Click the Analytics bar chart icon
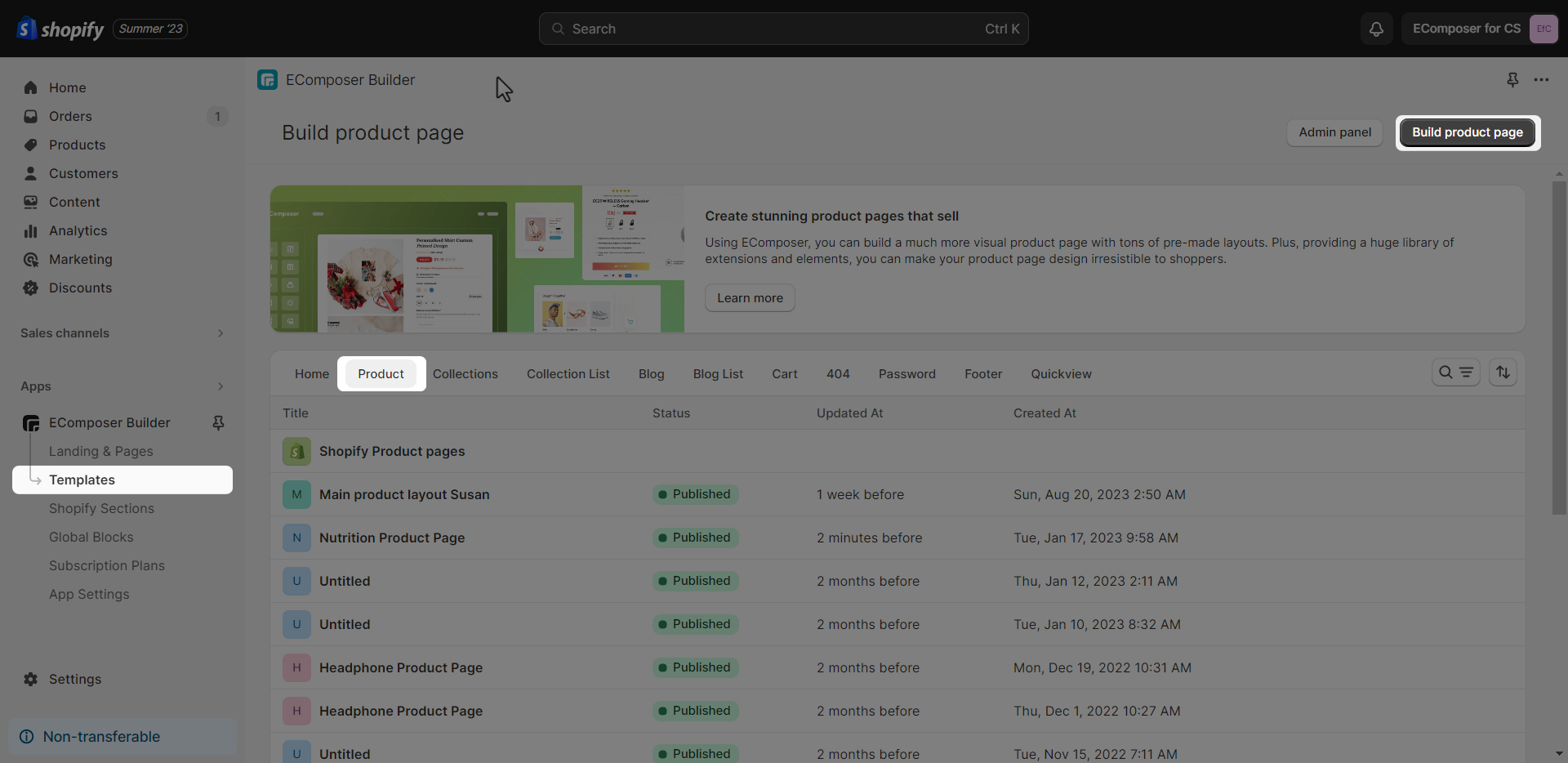1568x763 pixels. 31,230
